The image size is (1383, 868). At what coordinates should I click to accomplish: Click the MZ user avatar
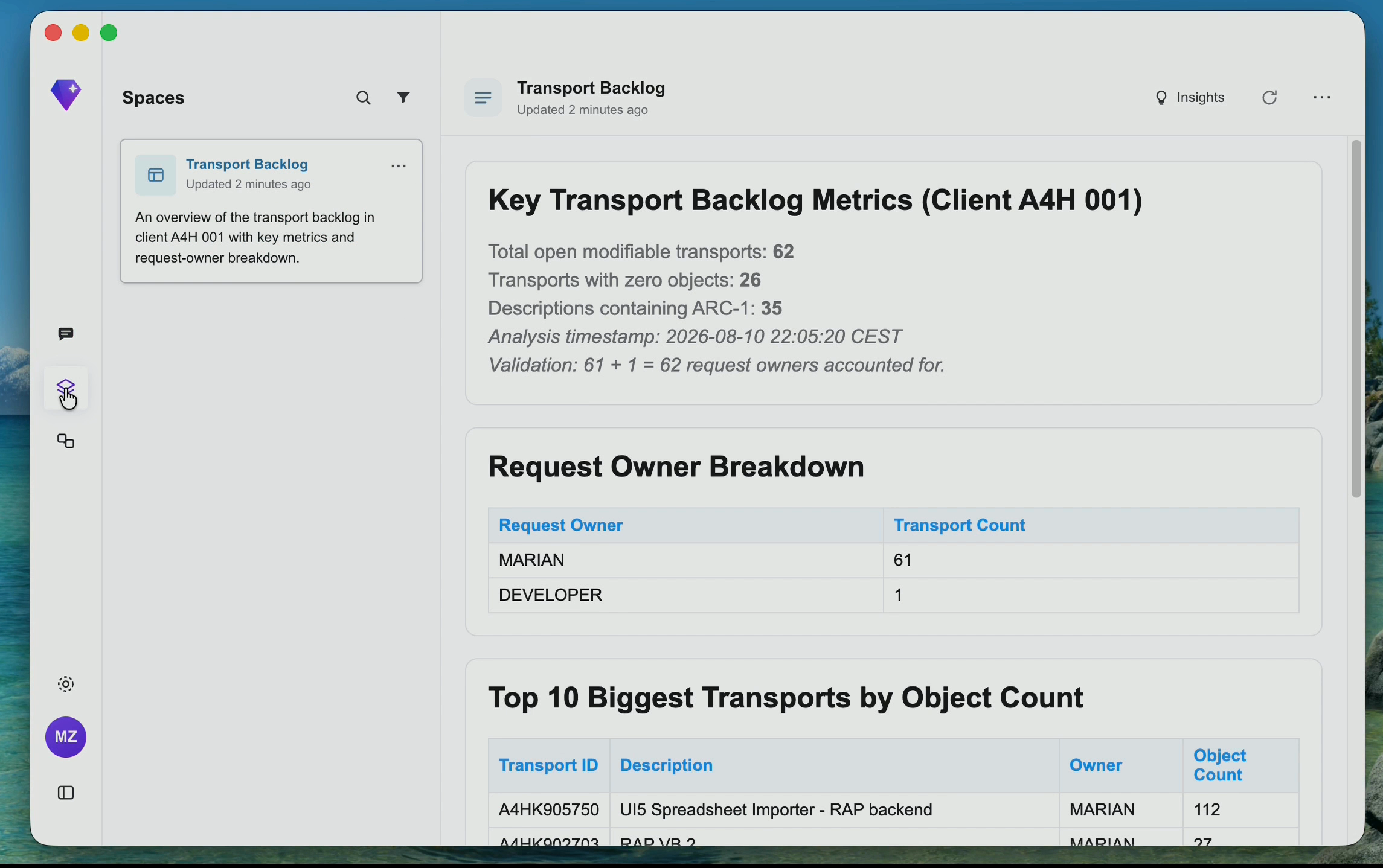(x=66, y=737)
